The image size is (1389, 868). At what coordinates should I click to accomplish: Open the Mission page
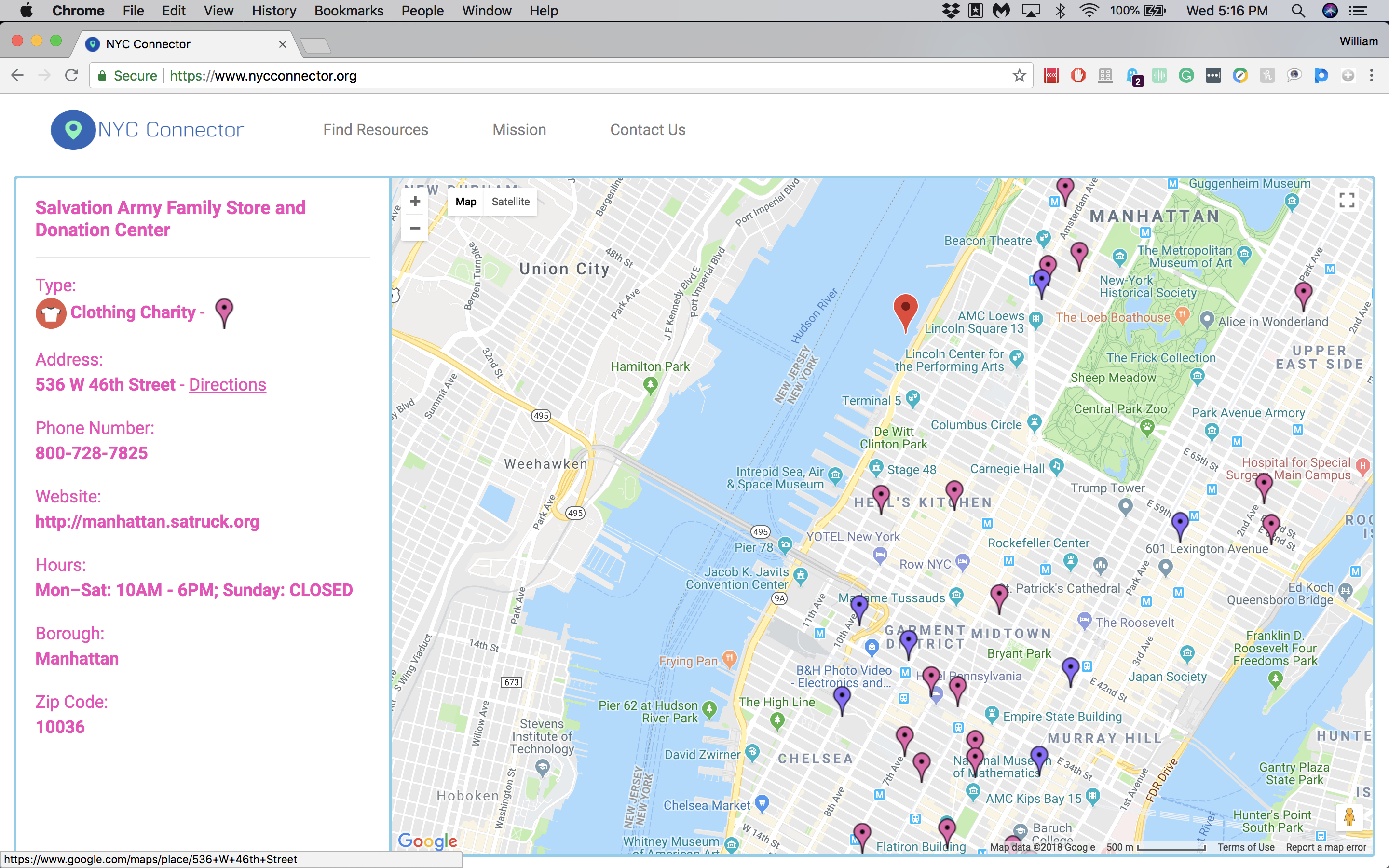pyautogui.click(x=519, y=130)
